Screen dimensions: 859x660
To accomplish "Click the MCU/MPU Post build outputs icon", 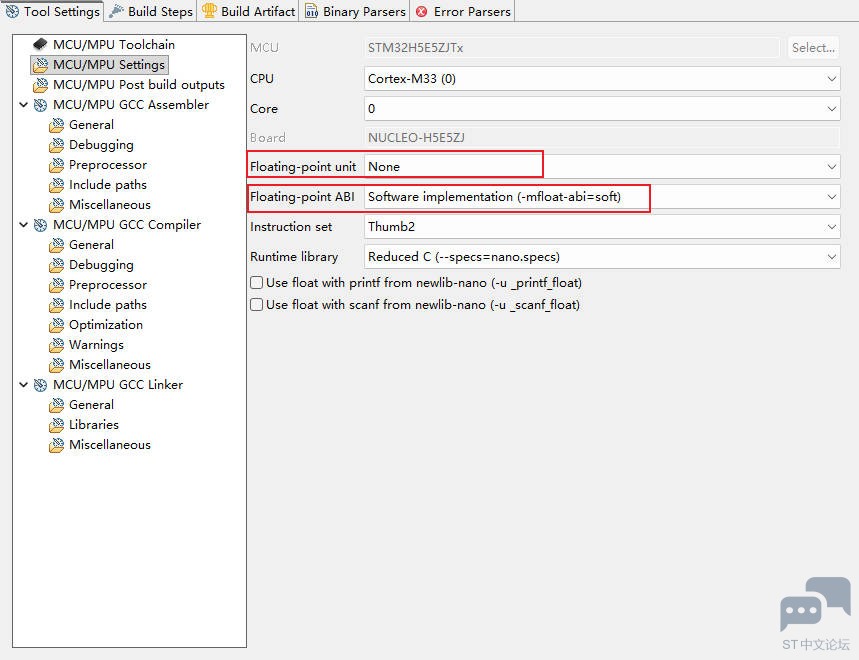I will pyautogui.click(x=40, y=85).
